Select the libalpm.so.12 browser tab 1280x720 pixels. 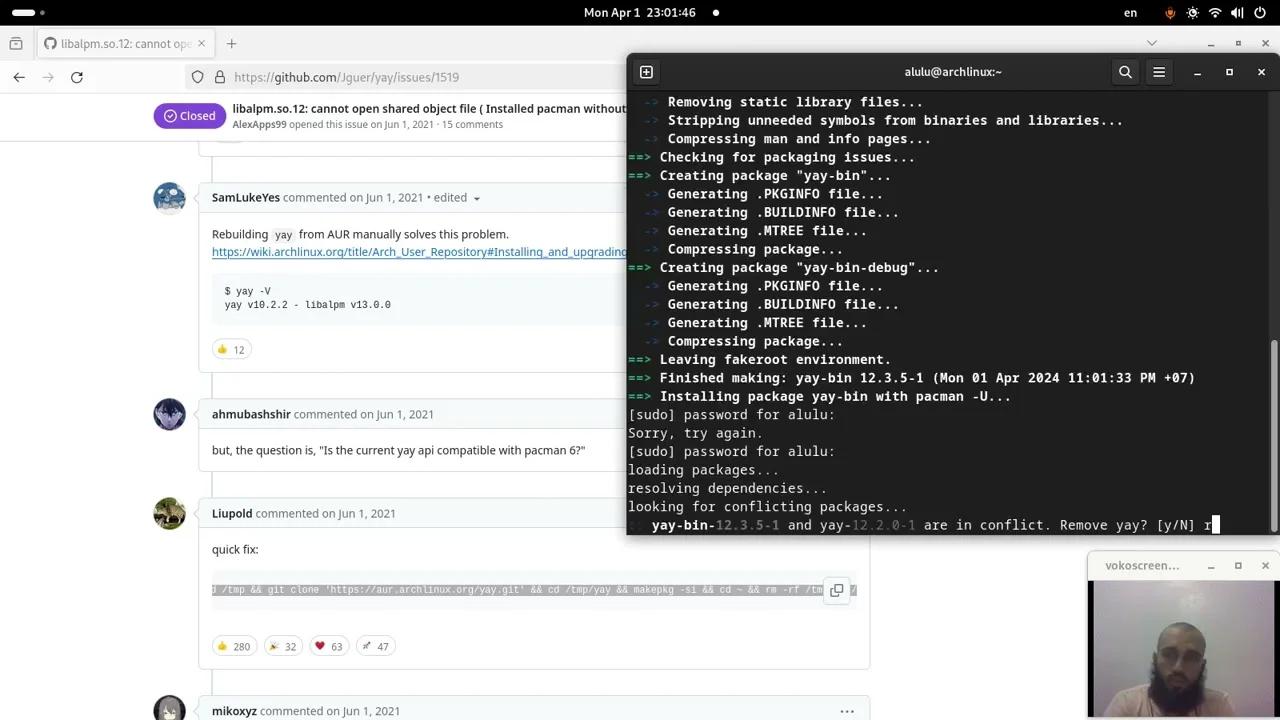tap(125, 44)
